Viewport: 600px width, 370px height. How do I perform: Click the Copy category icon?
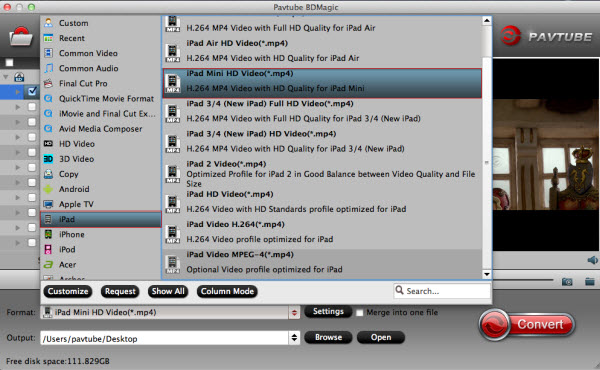48,174
